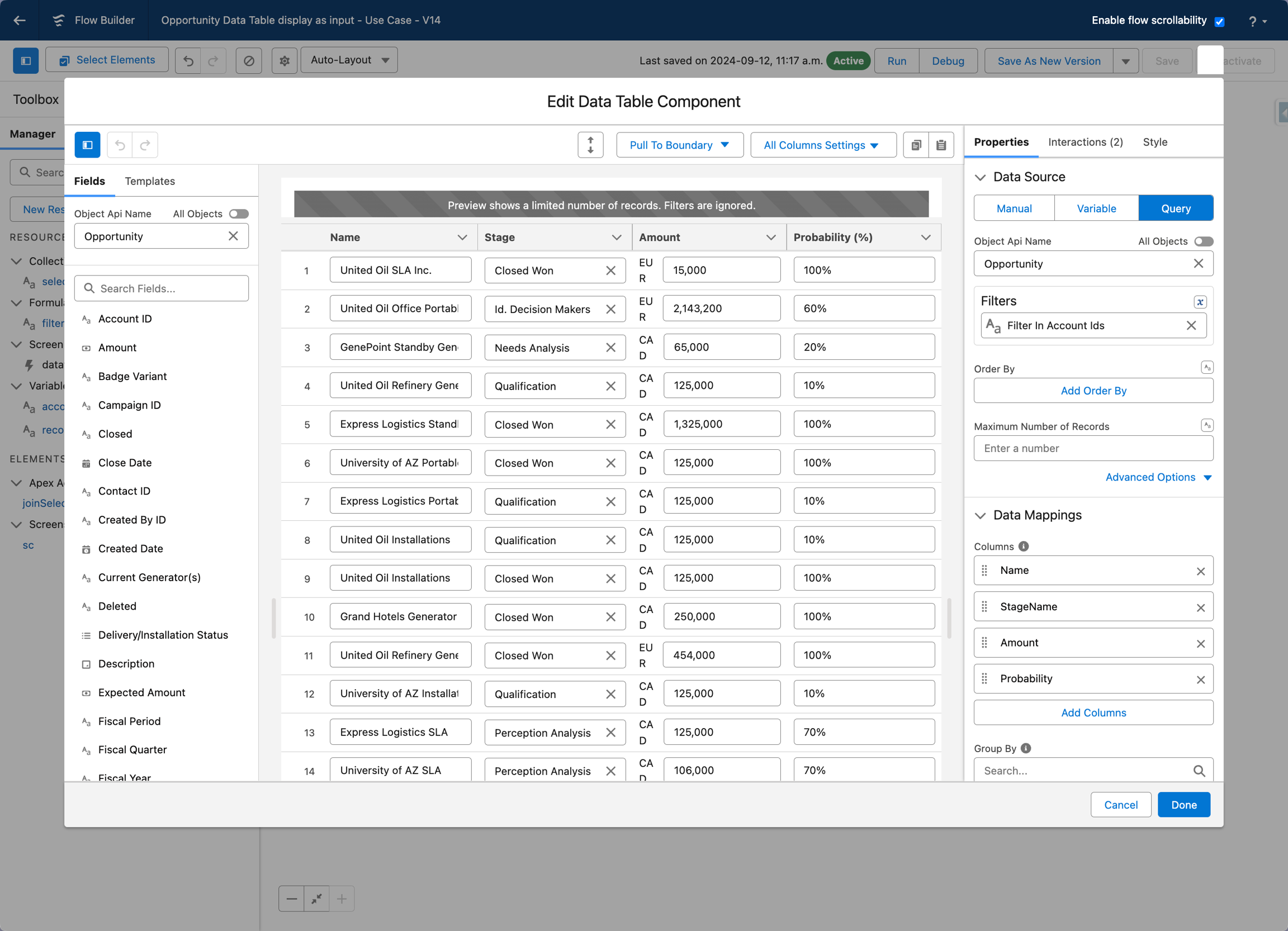This screenshot has height=931, width=1288.
Task: Toggle All Objects switch in Fields panel
Action: point(239,214)
